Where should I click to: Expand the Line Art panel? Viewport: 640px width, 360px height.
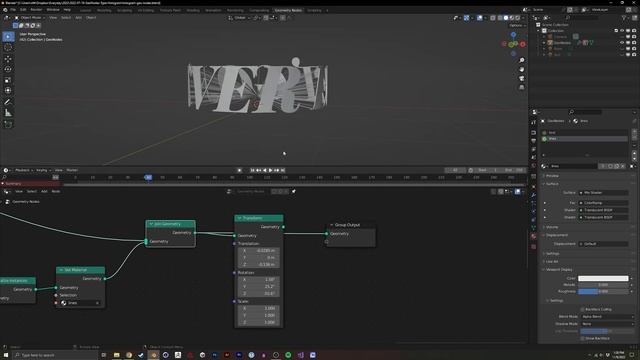pyautogui.click(x=551, y=262)
